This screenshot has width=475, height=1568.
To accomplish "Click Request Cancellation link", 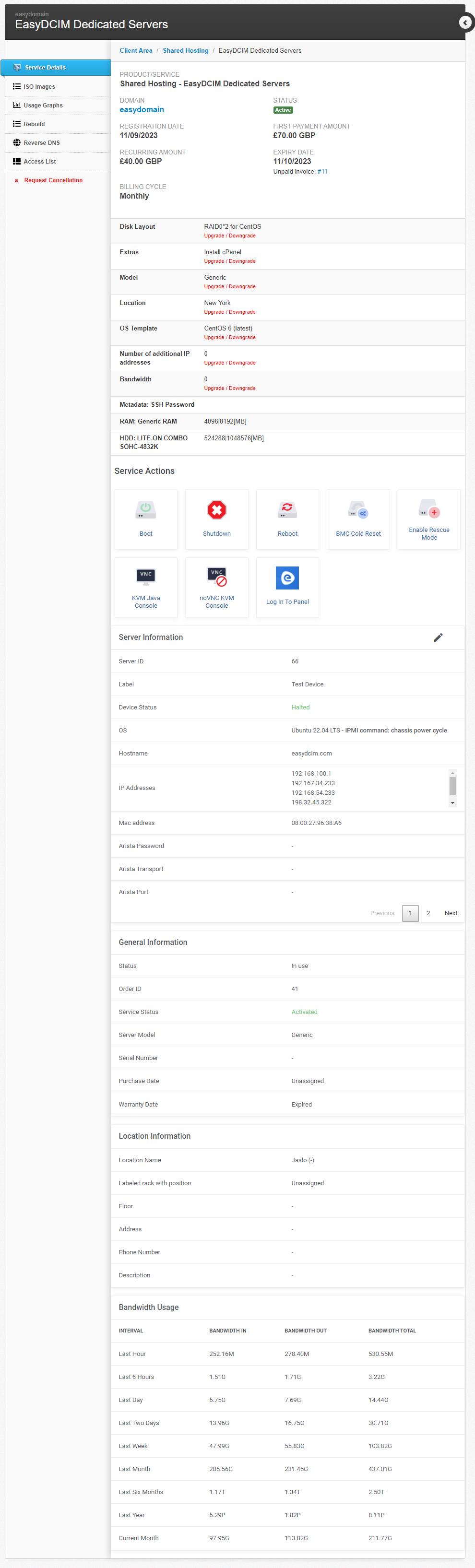I will pos(53,180).
